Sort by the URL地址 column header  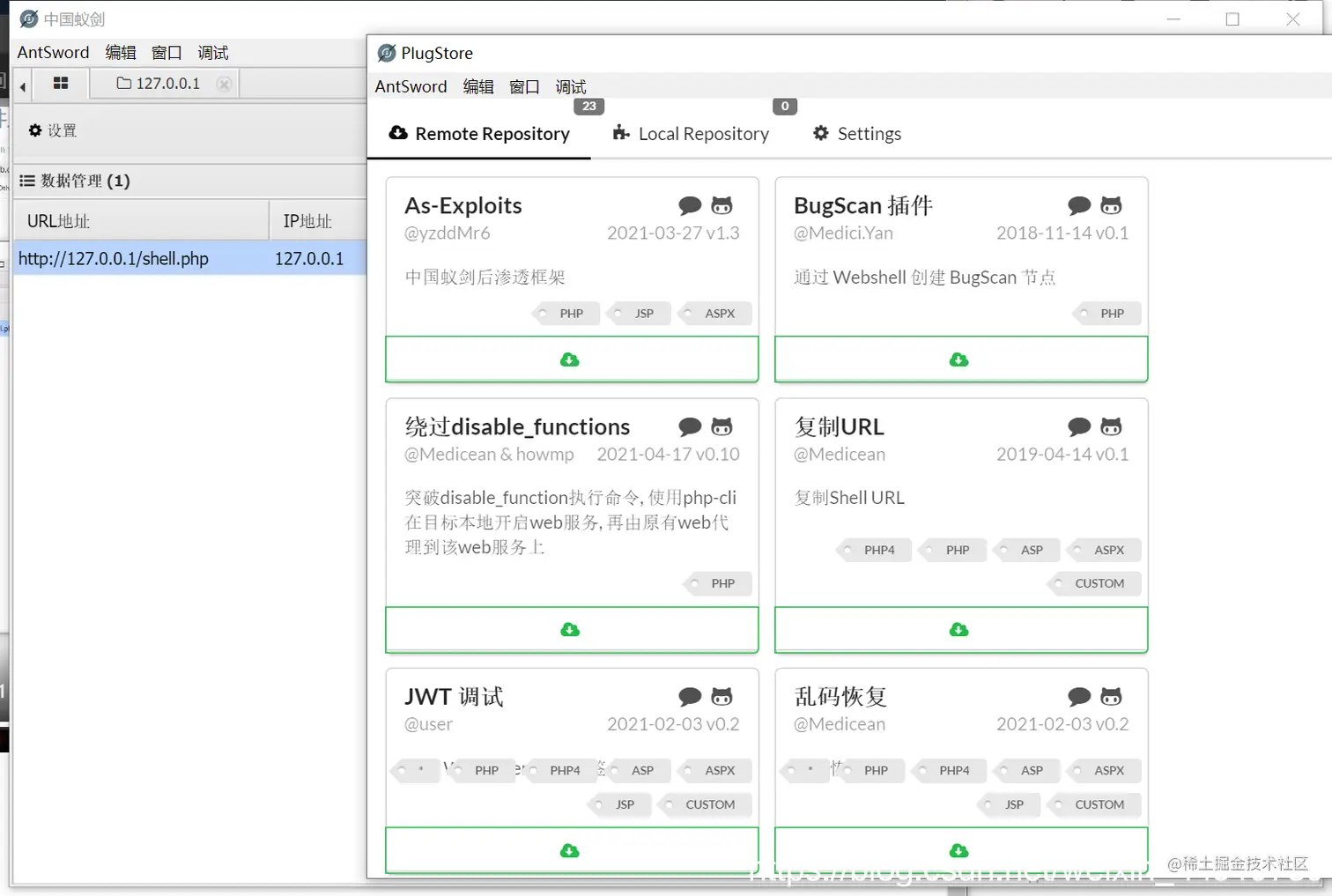coord(141,220)
